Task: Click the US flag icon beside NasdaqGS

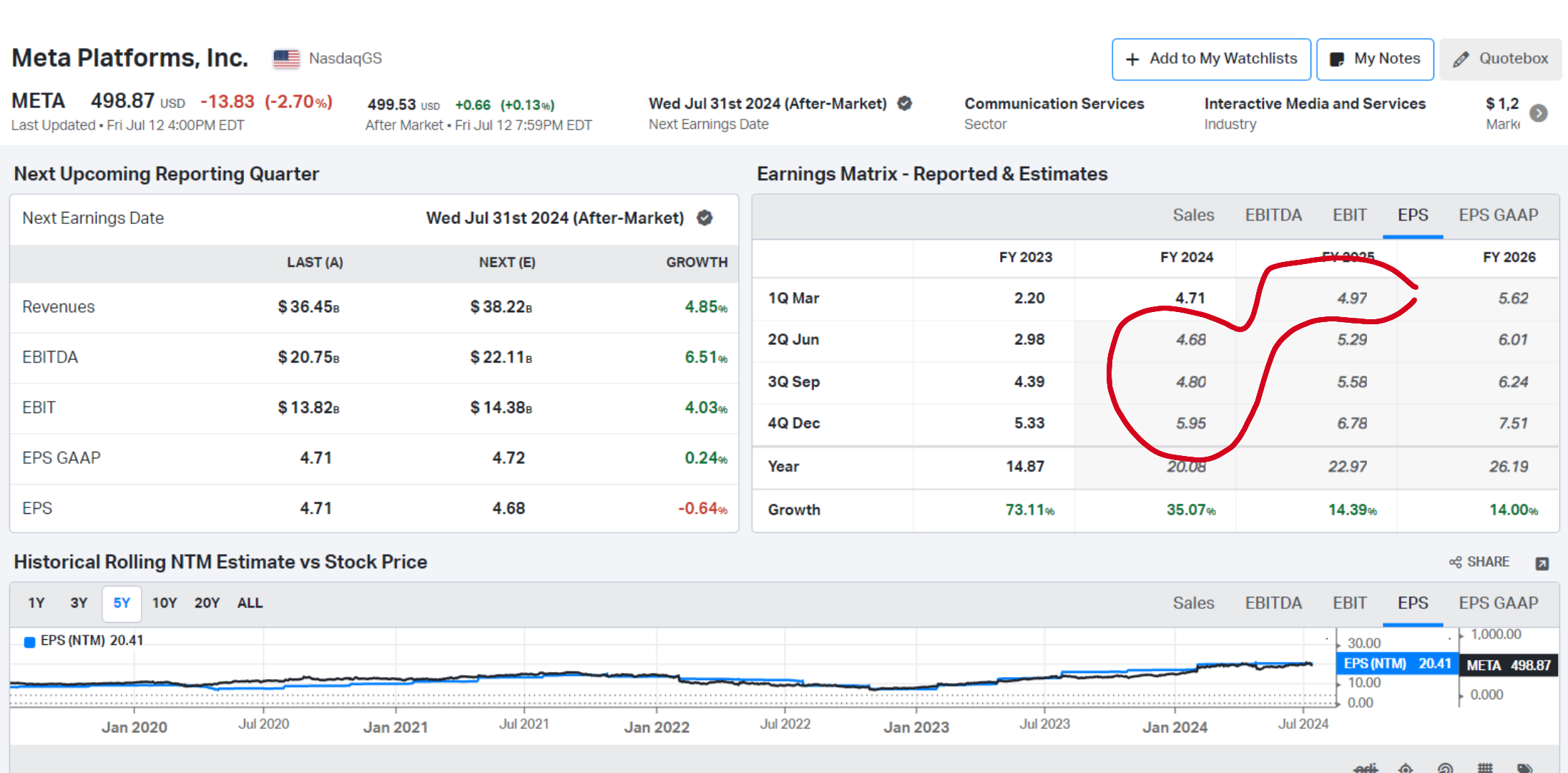Action: 286,59
